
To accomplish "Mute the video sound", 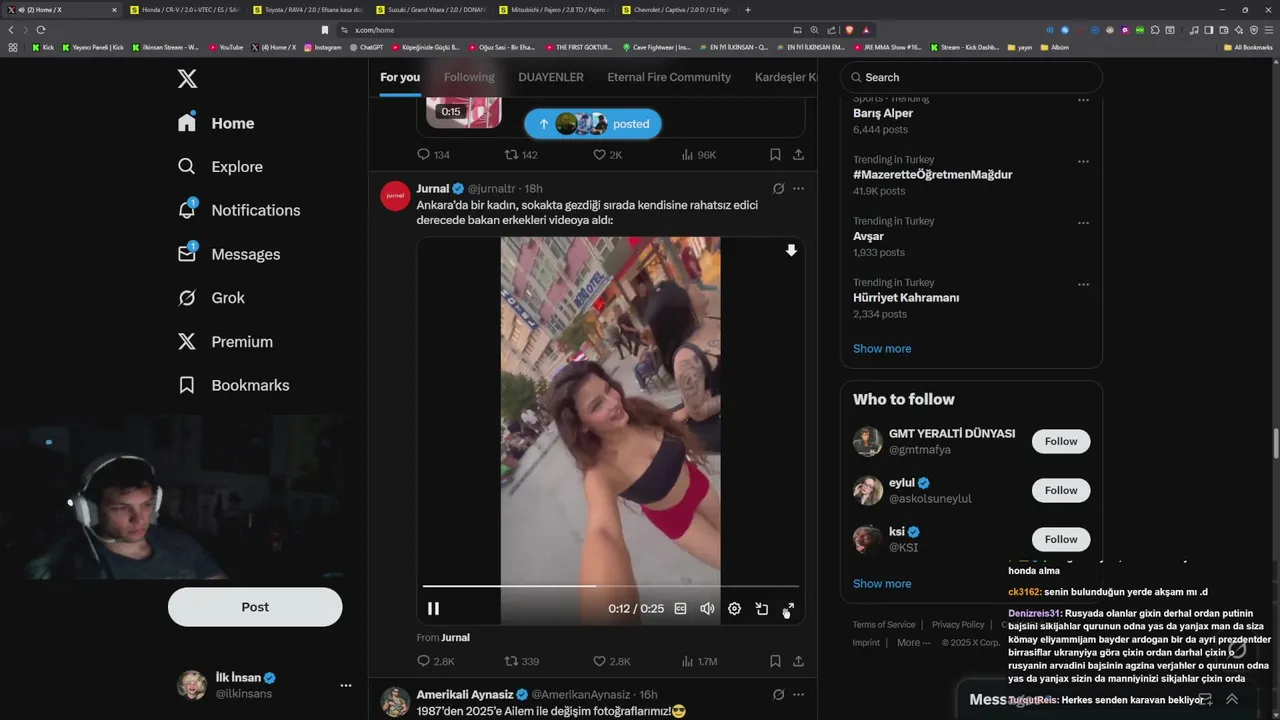I will pyautogui.click(x=707, y=608).
